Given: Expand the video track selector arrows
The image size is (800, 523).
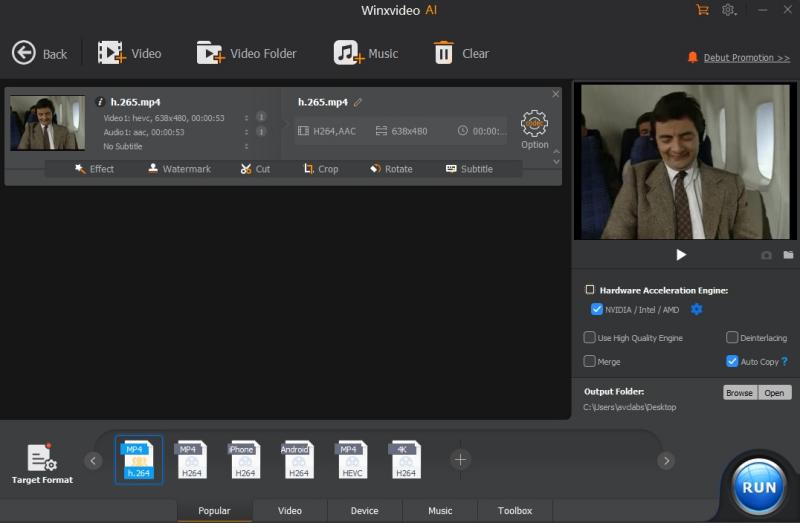Looking at the screenshot, I should [247, 117].
